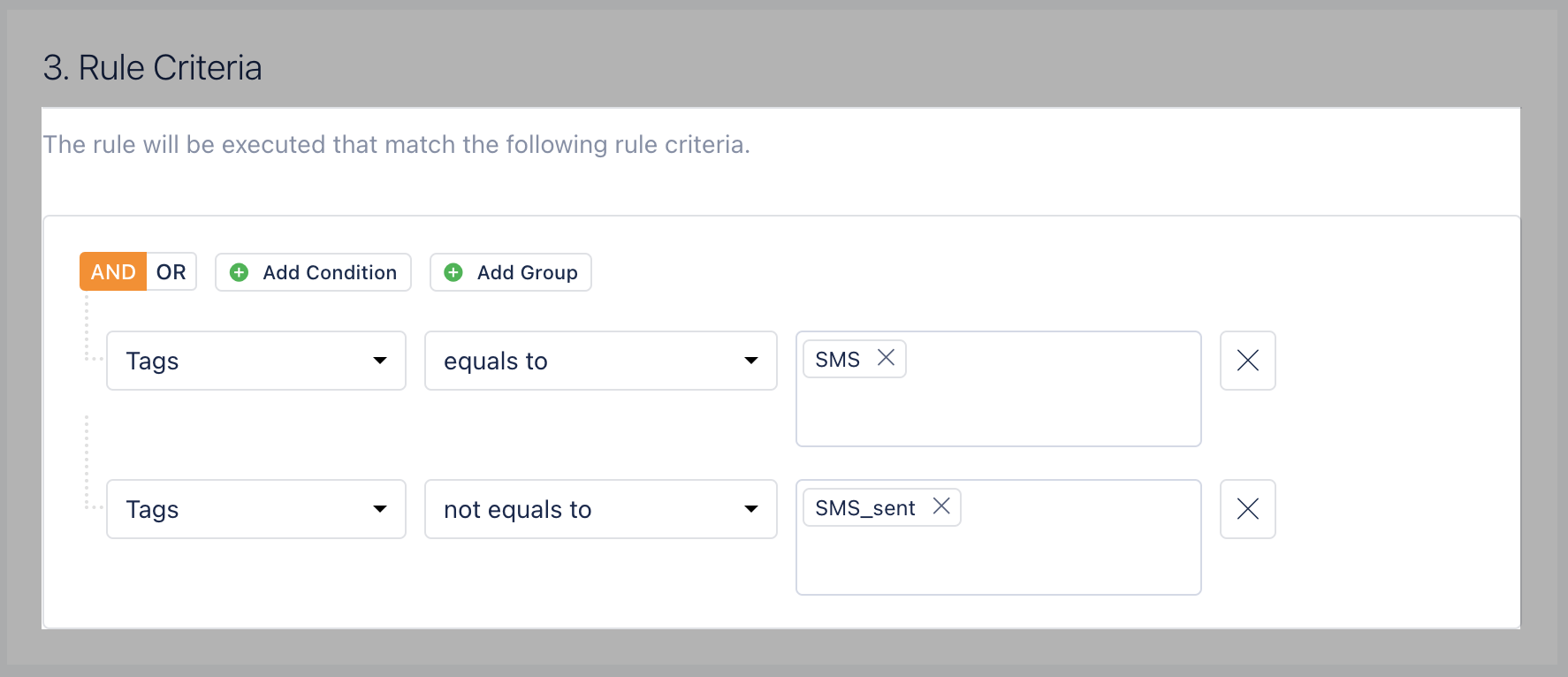
Task: Remove the SMS_sent tag chip
Action: click(x=941, y=506)
